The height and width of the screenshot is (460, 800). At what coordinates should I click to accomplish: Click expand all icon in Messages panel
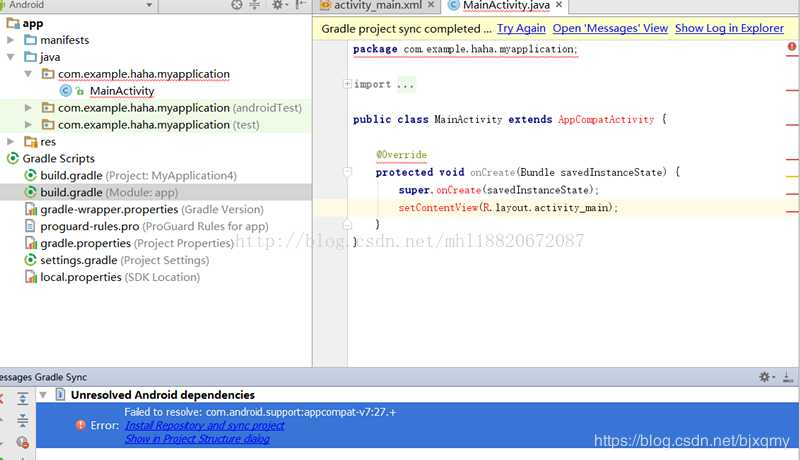point(22,398)
